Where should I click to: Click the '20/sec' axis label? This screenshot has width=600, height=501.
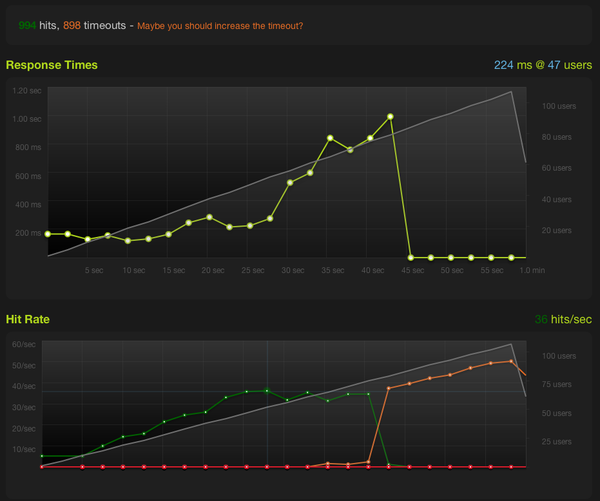tap(24, 429)
